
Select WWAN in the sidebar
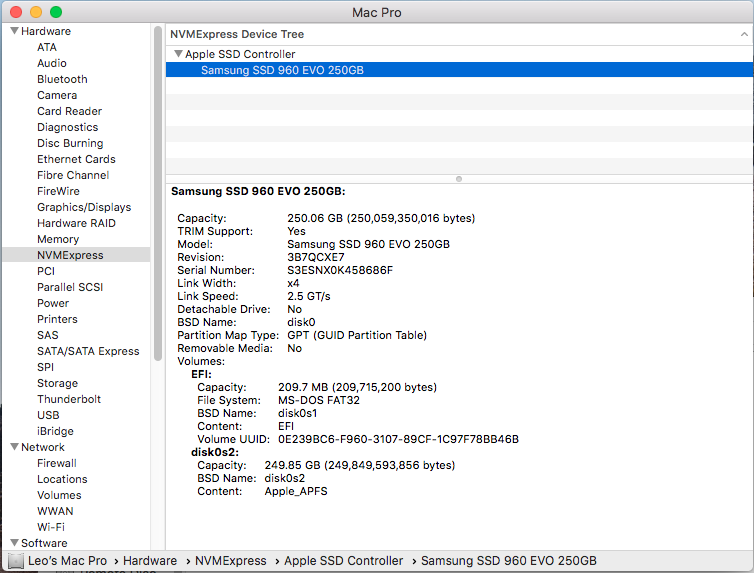point(55,511)
